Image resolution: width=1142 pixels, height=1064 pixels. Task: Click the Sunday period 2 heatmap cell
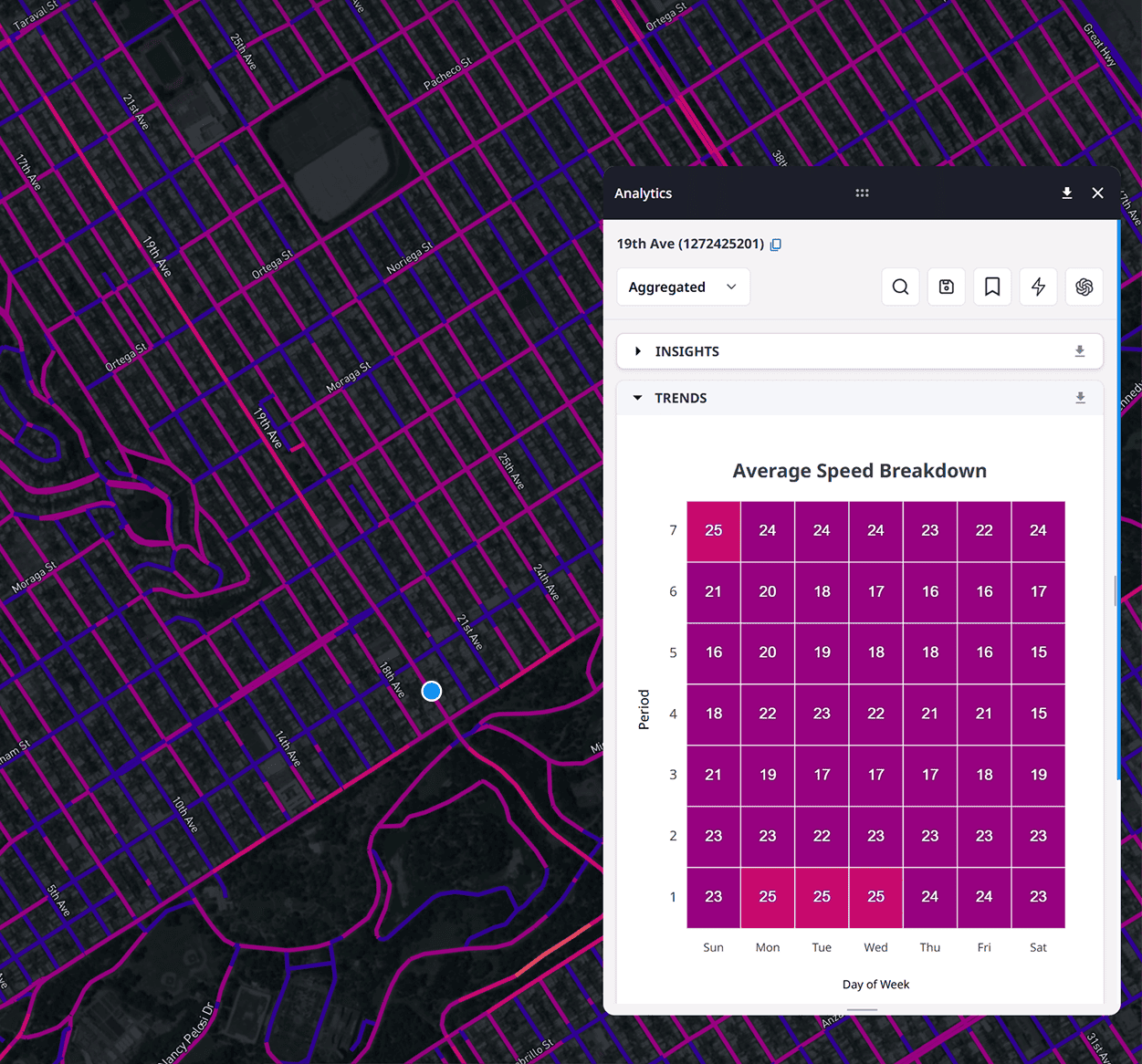[x=714, y=836]
